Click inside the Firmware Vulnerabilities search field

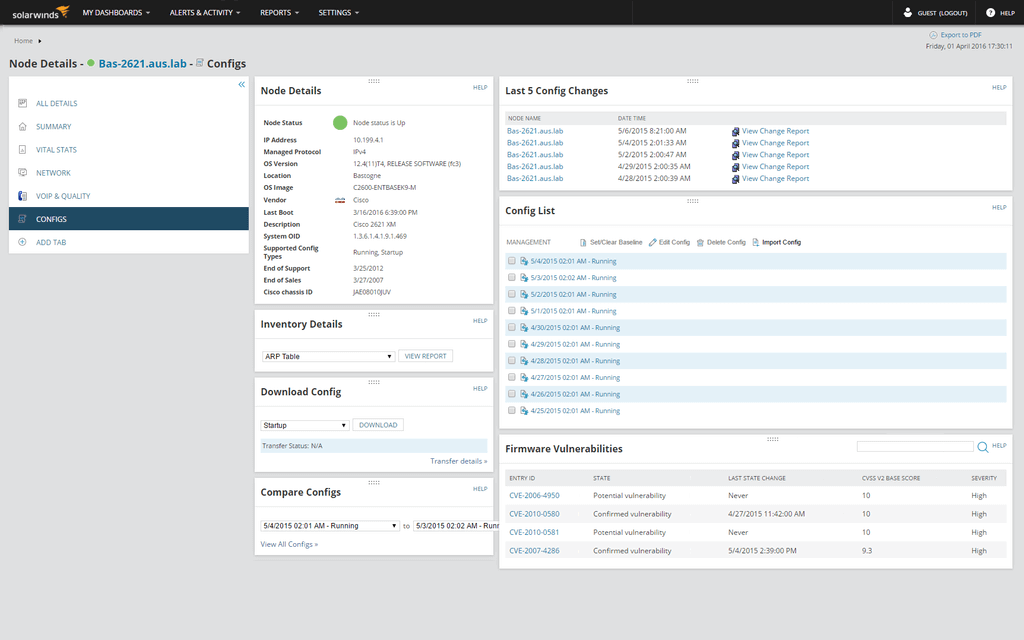[916, 446]
